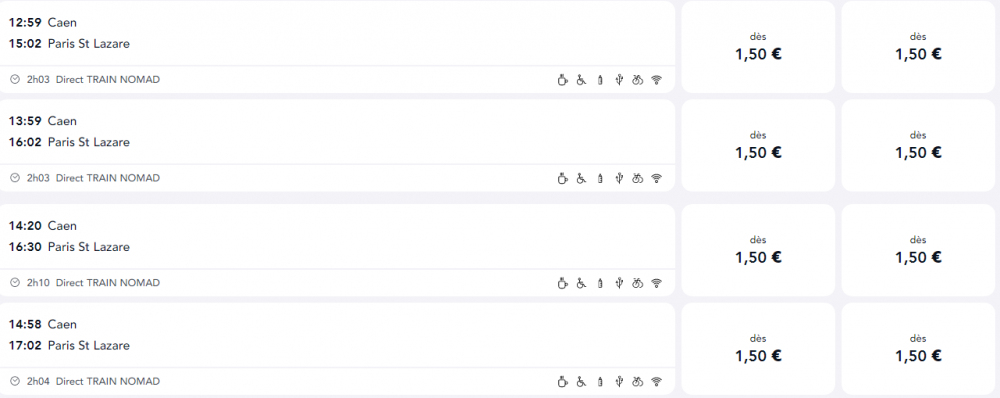
Task: Select first 1,50 € fare for 12:59 departure
Action: (x=758, y=47)
